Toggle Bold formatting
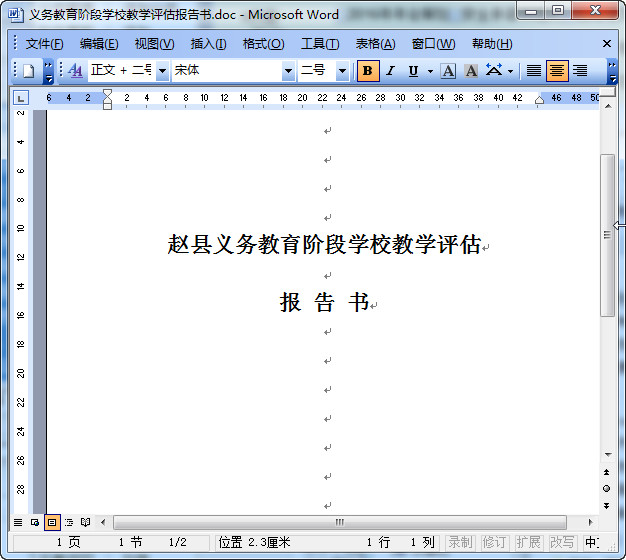 [368, 71]
